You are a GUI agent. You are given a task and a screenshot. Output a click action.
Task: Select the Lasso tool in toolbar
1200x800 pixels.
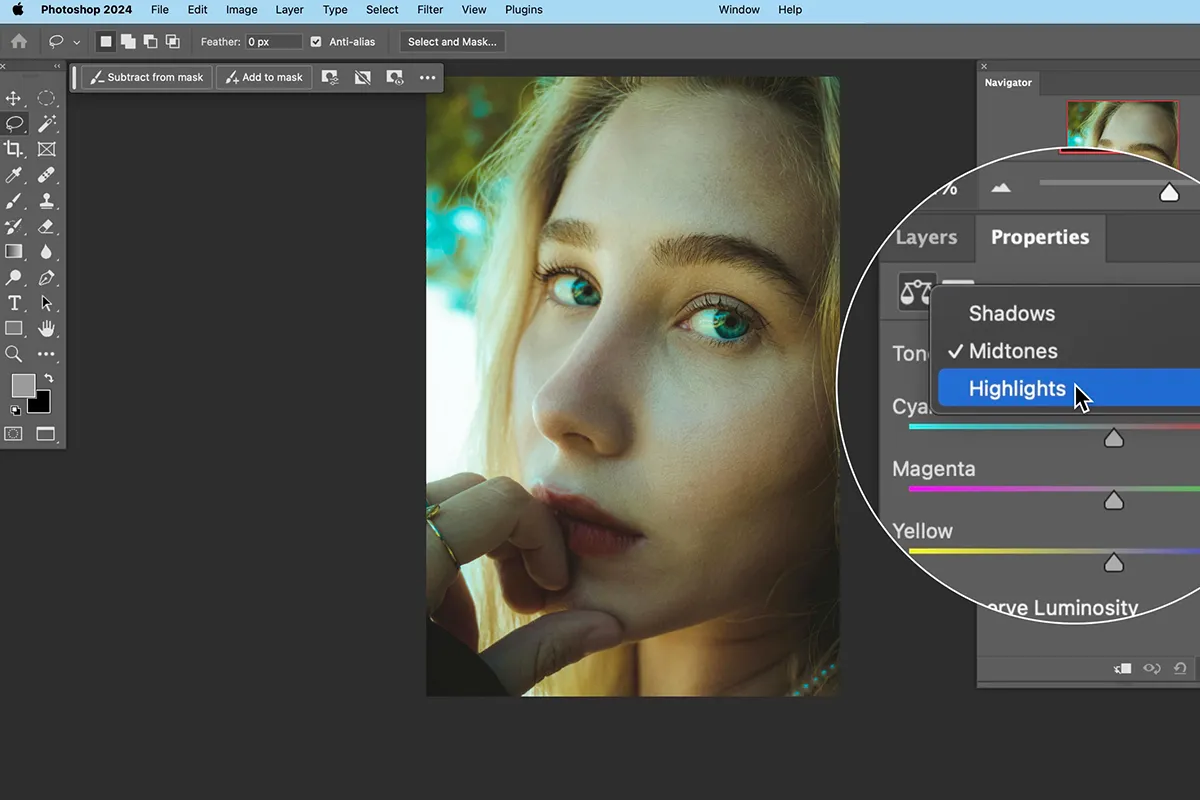coord(14,124)
